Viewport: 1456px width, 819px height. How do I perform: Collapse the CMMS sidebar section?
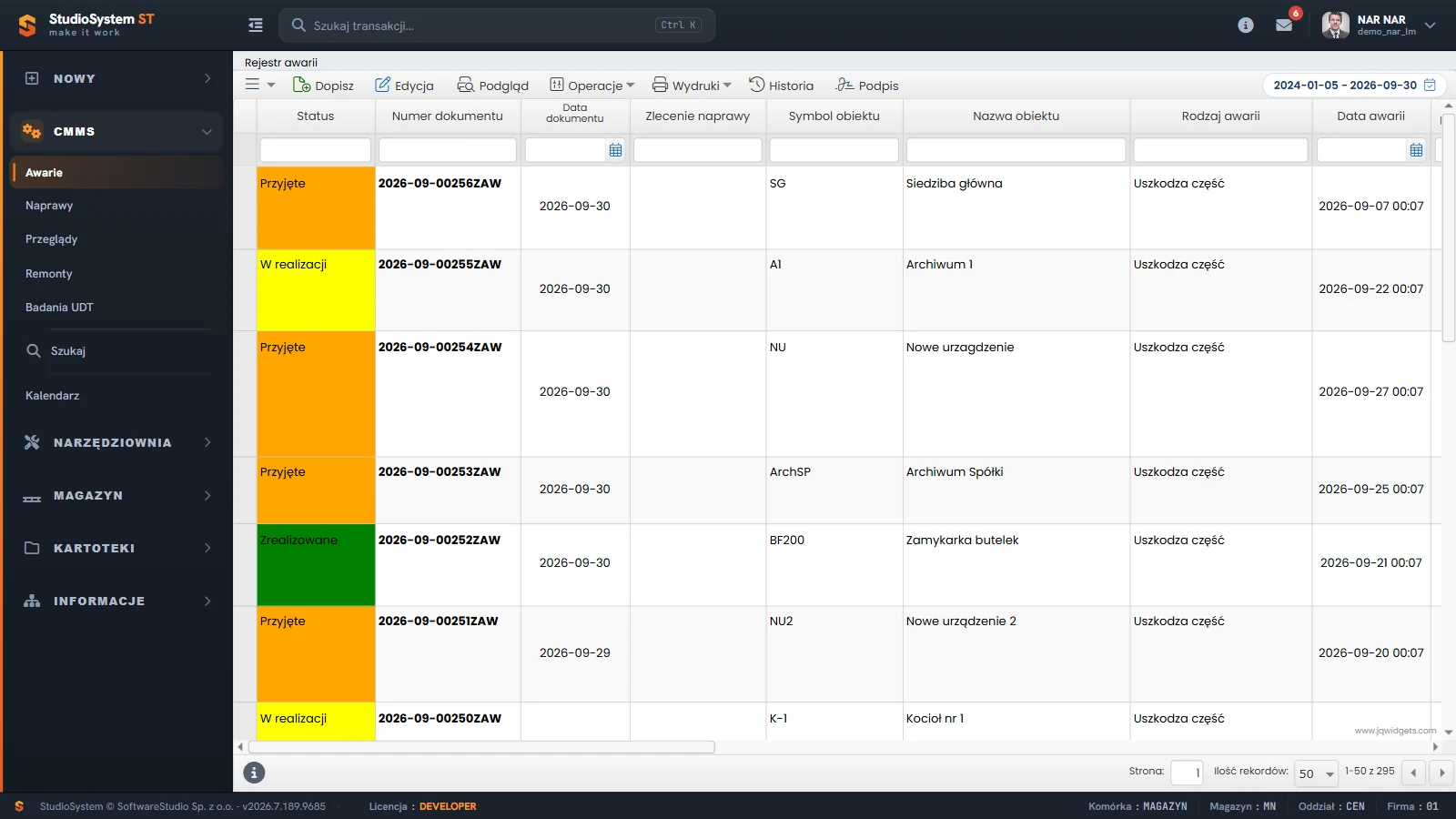(x=118, y=131)
